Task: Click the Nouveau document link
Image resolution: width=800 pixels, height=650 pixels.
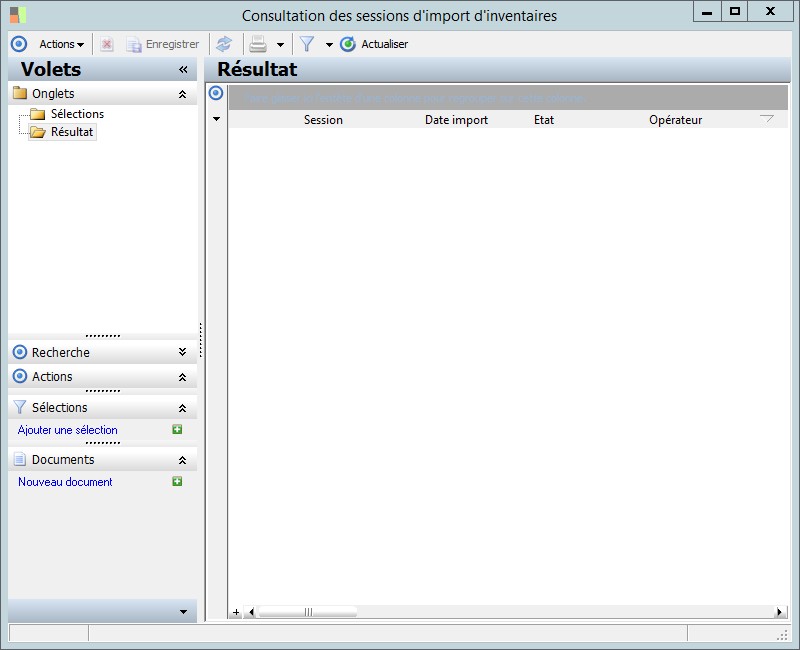Action: click(x=65, y=482)
